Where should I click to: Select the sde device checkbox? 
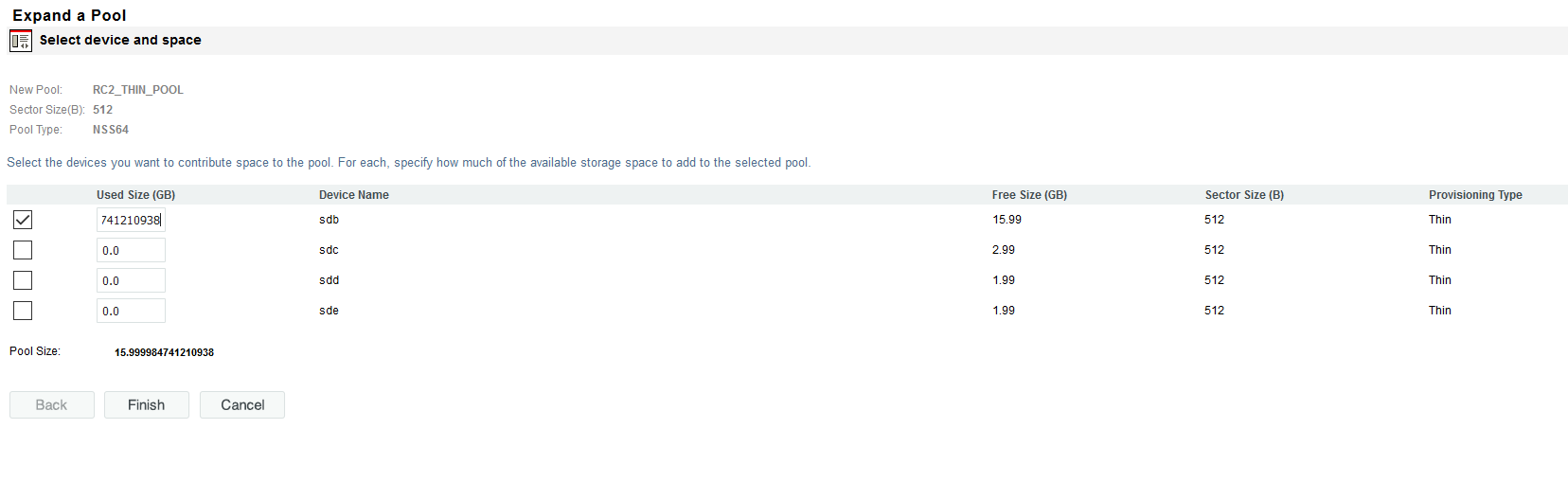[23, 311]
